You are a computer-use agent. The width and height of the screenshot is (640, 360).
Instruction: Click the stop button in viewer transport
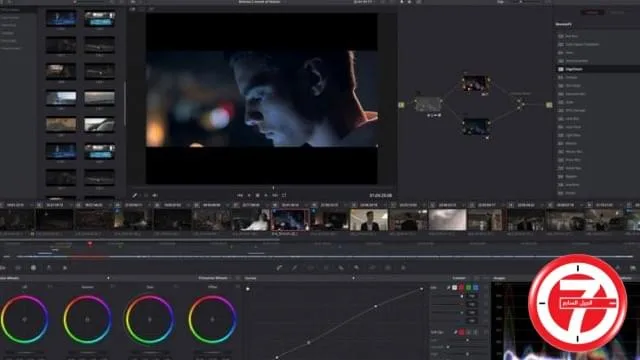click(258, 196)
